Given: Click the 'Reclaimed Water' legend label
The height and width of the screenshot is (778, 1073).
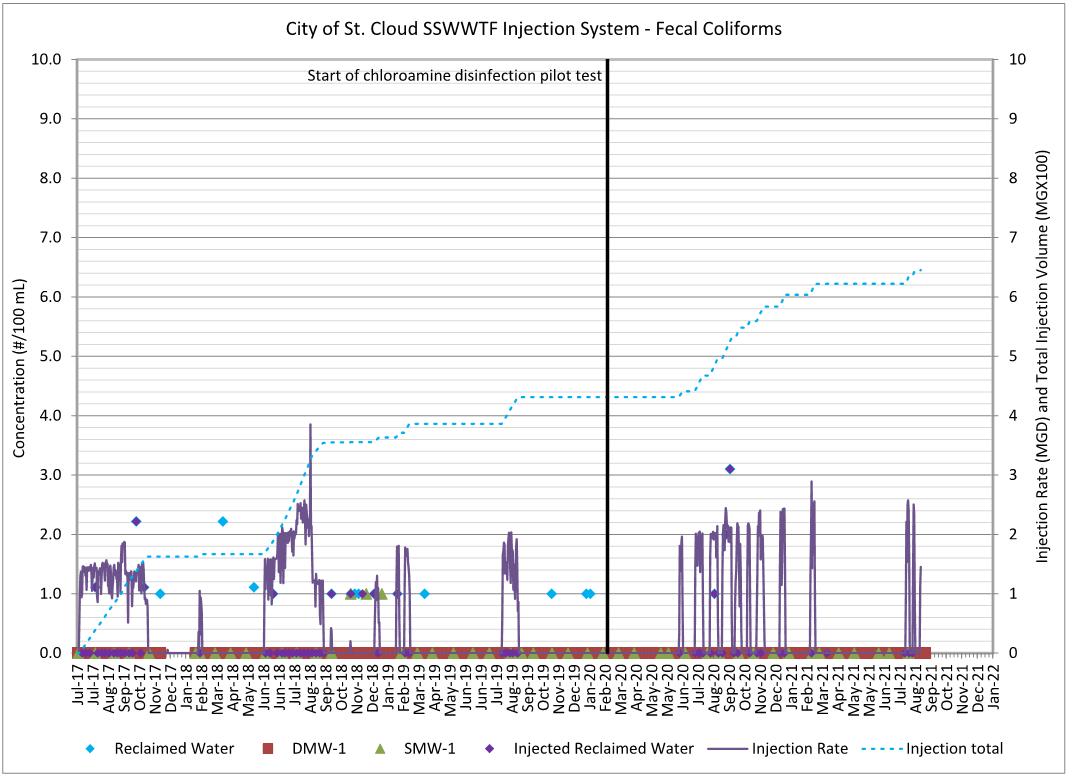Looking at the screenshot, I should click(174, 749).
